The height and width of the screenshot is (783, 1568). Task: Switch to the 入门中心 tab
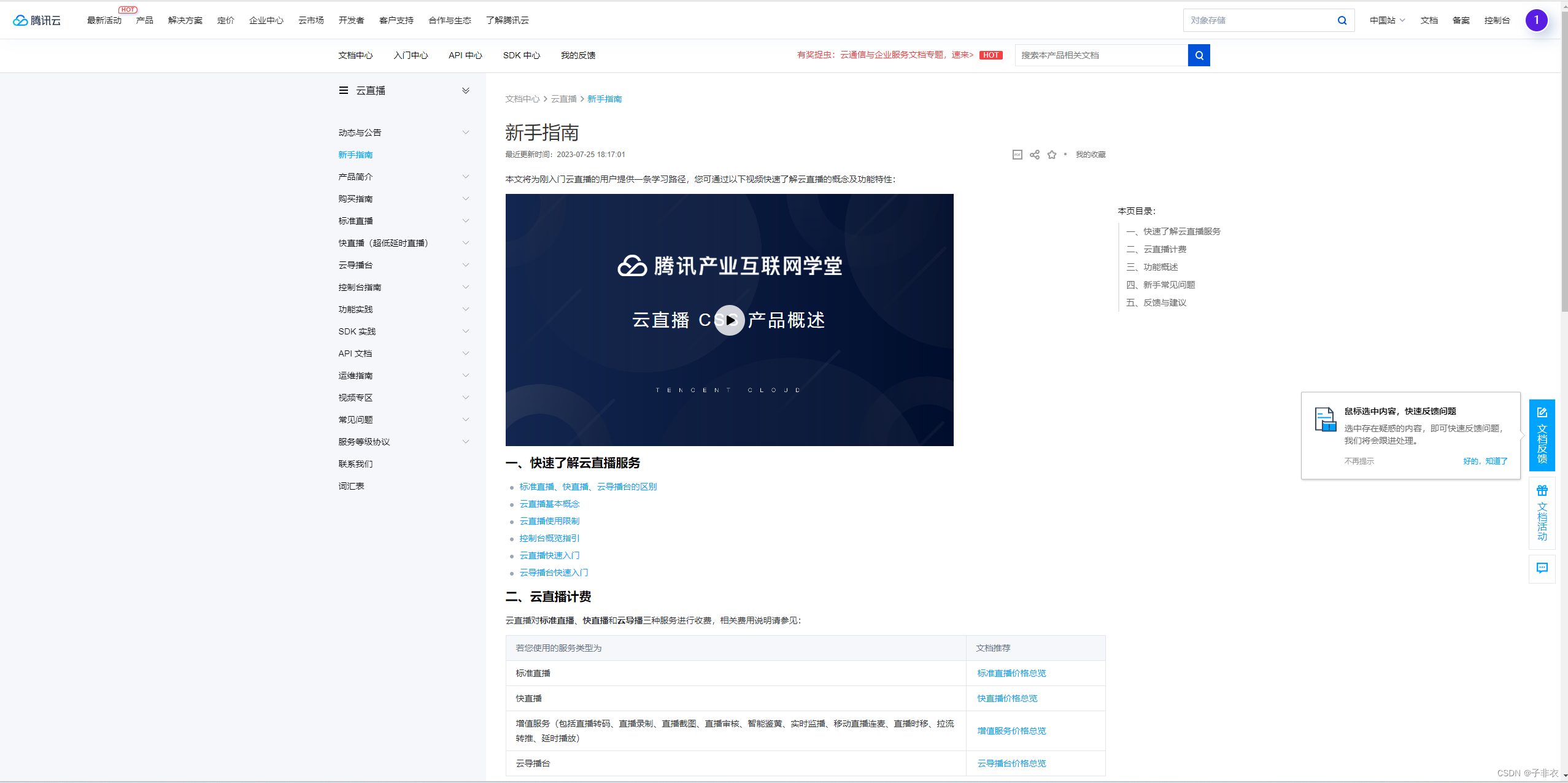pos(411,55)
